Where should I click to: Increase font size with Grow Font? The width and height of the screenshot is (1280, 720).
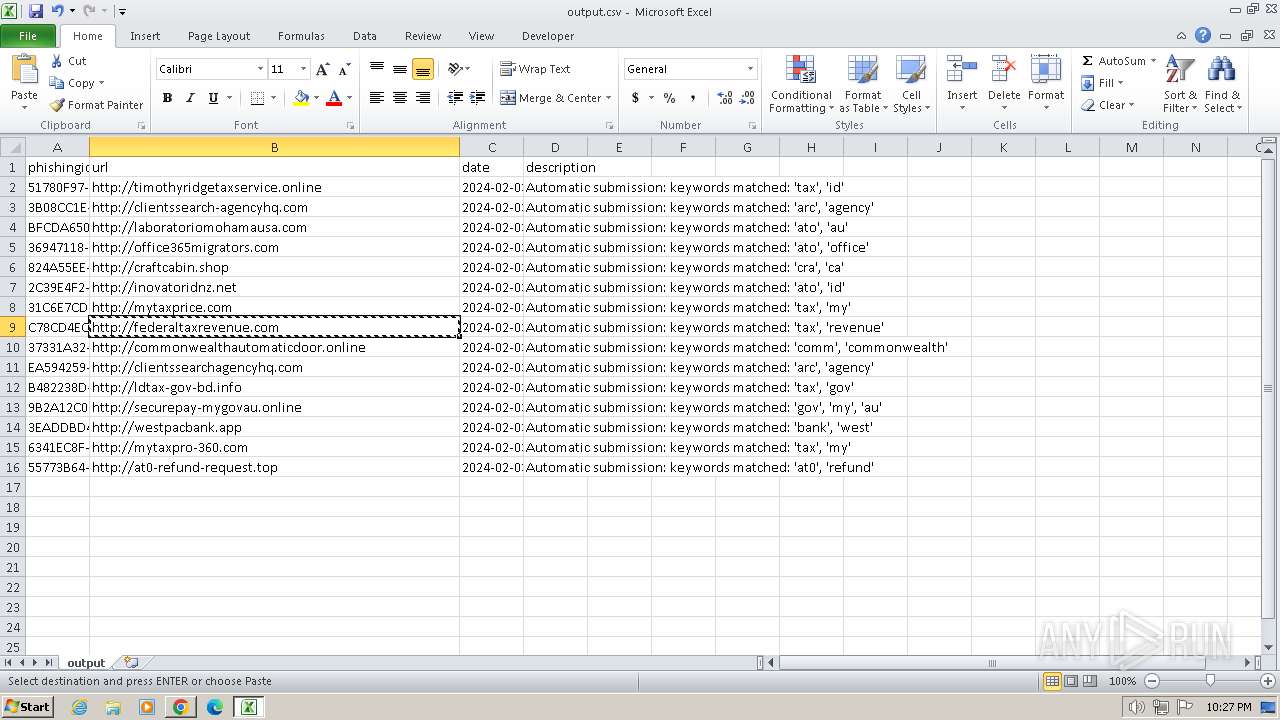pyautogui.click(x=322, y=69)
